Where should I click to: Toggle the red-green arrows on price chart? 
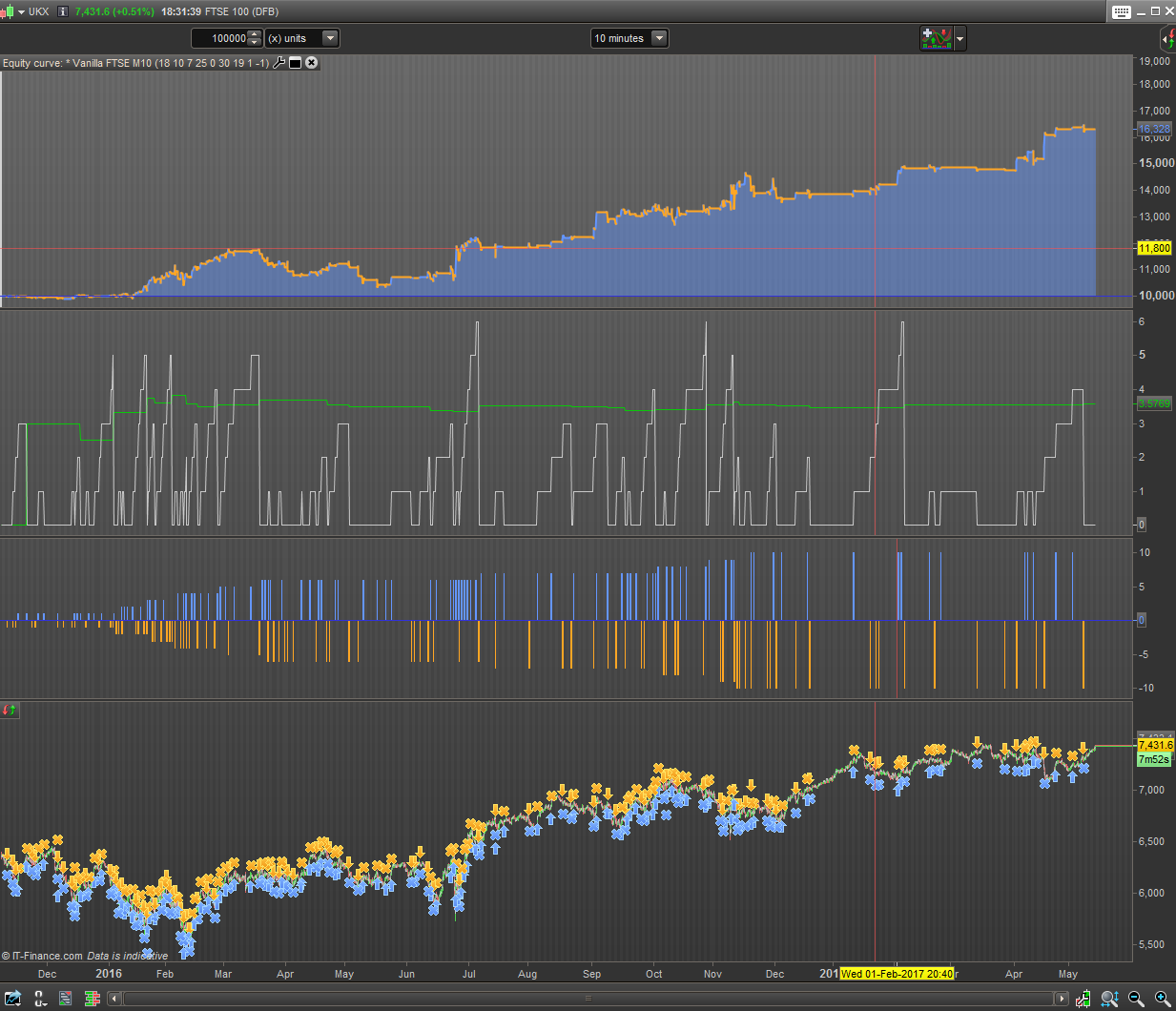(x=9, y=710)
